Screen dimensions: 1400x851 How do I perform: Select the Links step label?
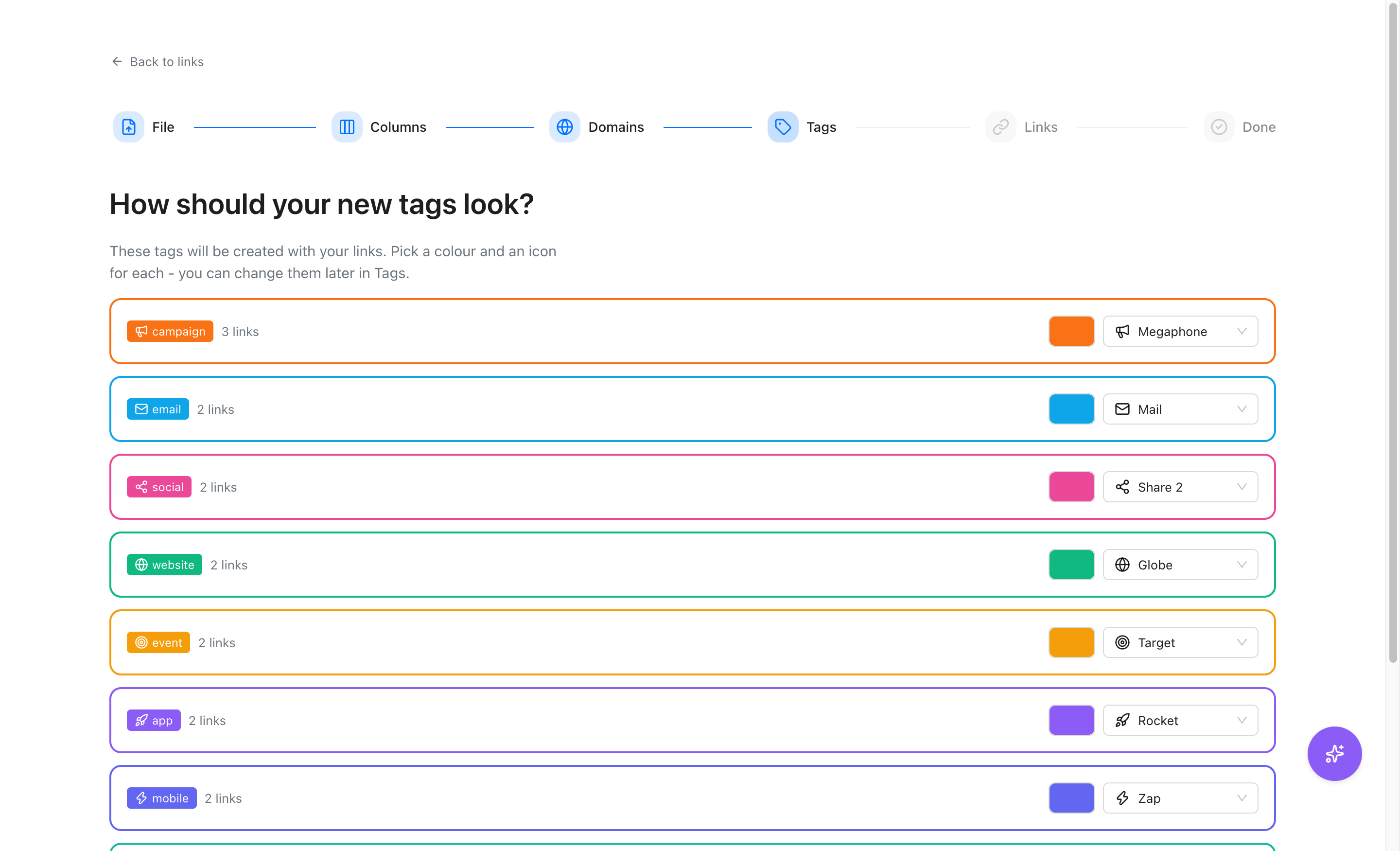(x=1040, y=127)
